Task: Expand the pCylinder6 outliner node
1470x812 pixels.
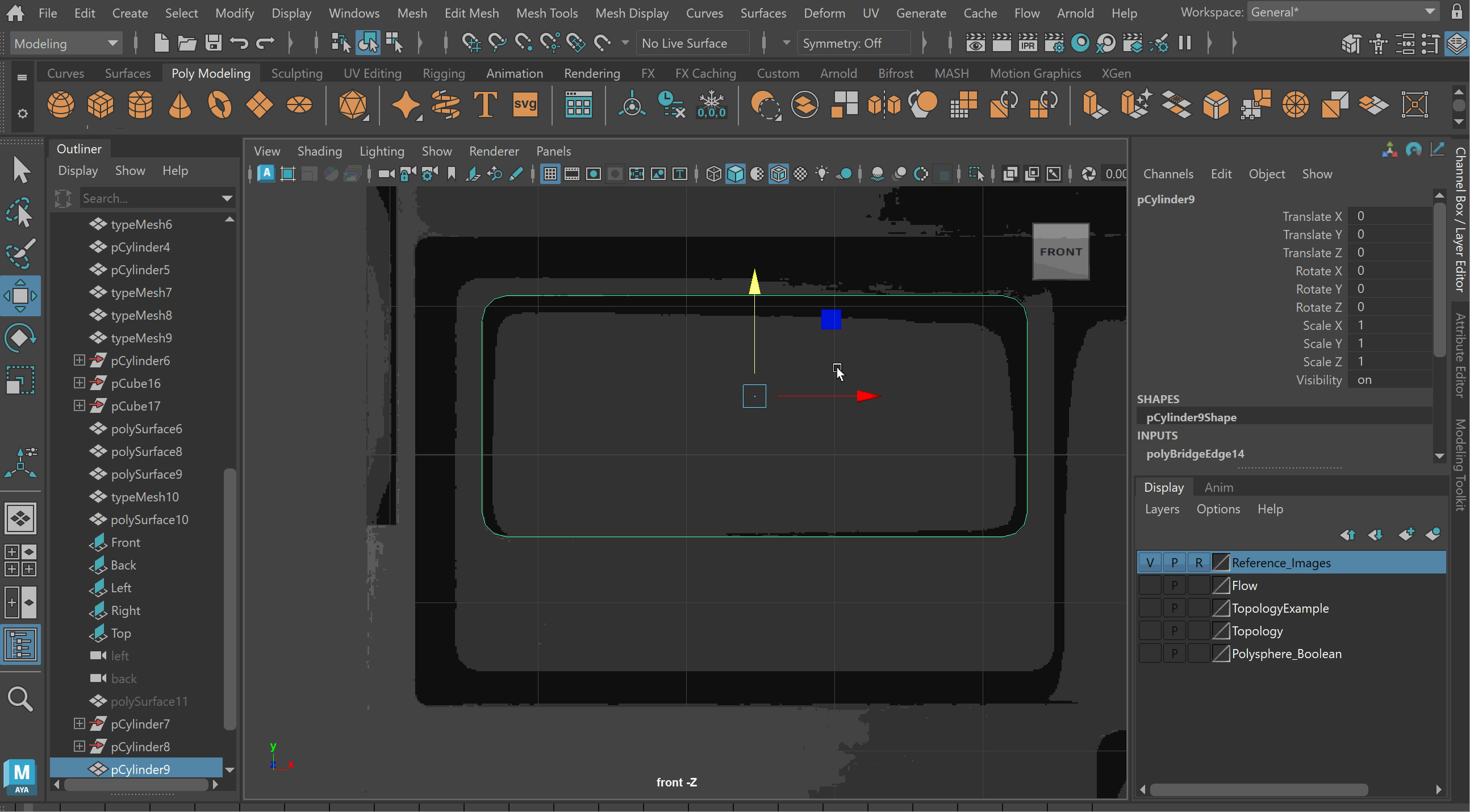Action: [80, 361]
